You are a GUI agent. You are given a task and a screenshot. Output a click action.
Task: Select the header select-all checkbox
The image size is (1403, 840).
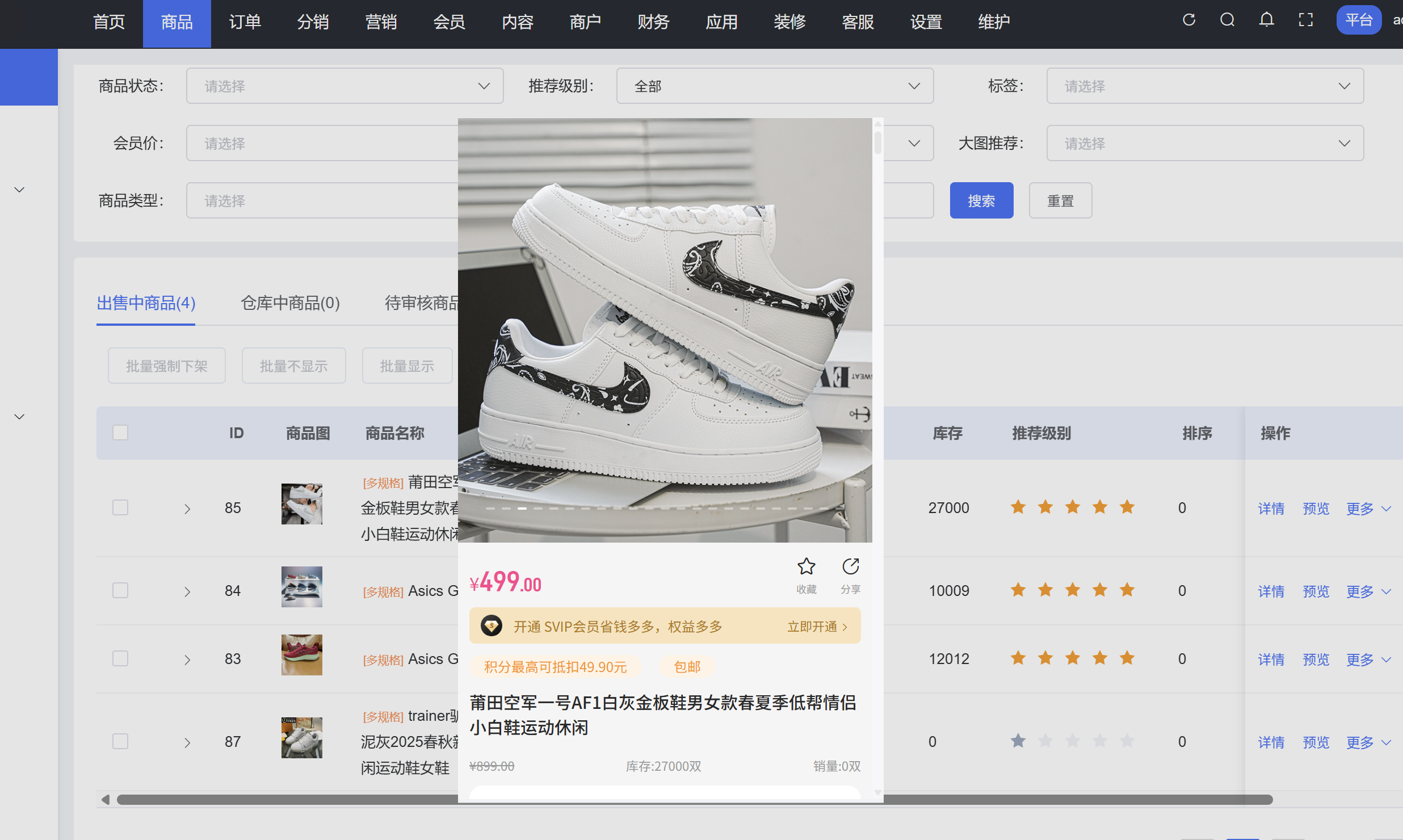(120, 433)
